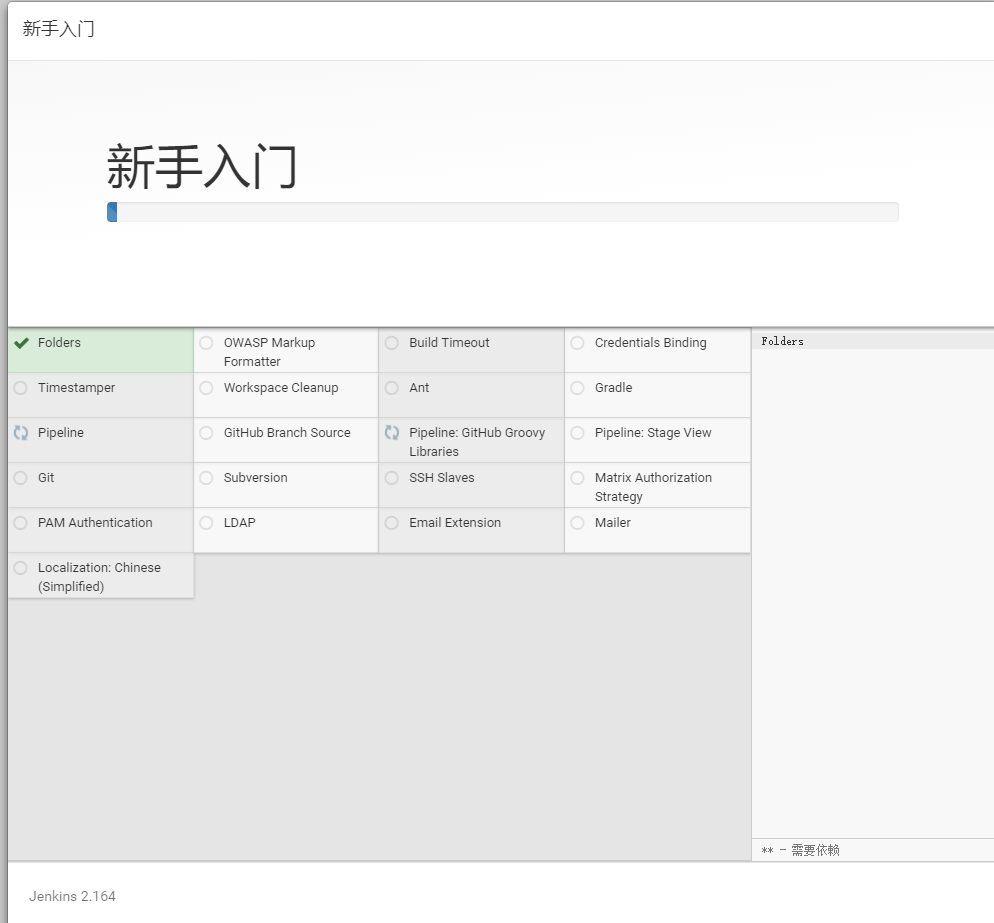Click the pending circle beside Gradle
The height and width of the screenshot is (923, 994).
[x=578, y=388]
